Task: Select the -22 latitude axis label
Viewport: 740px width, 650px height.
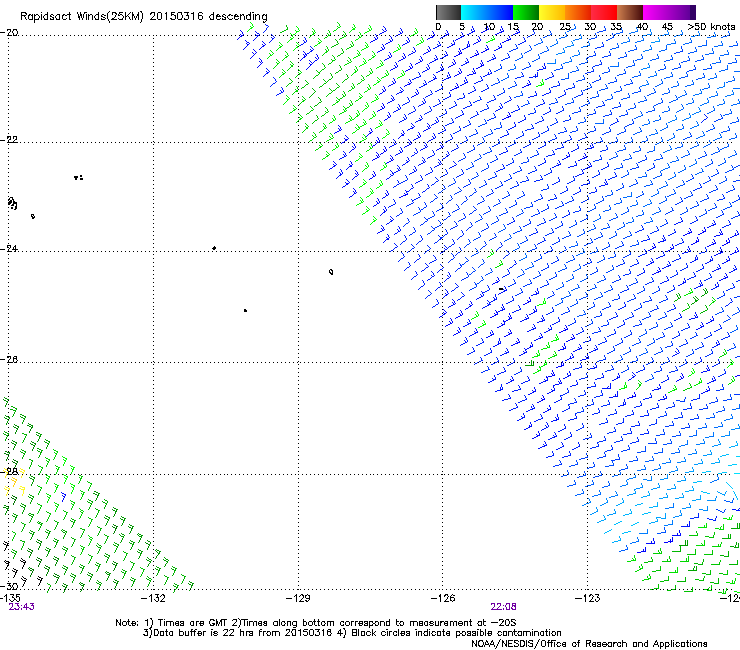Action: point(9,140)
